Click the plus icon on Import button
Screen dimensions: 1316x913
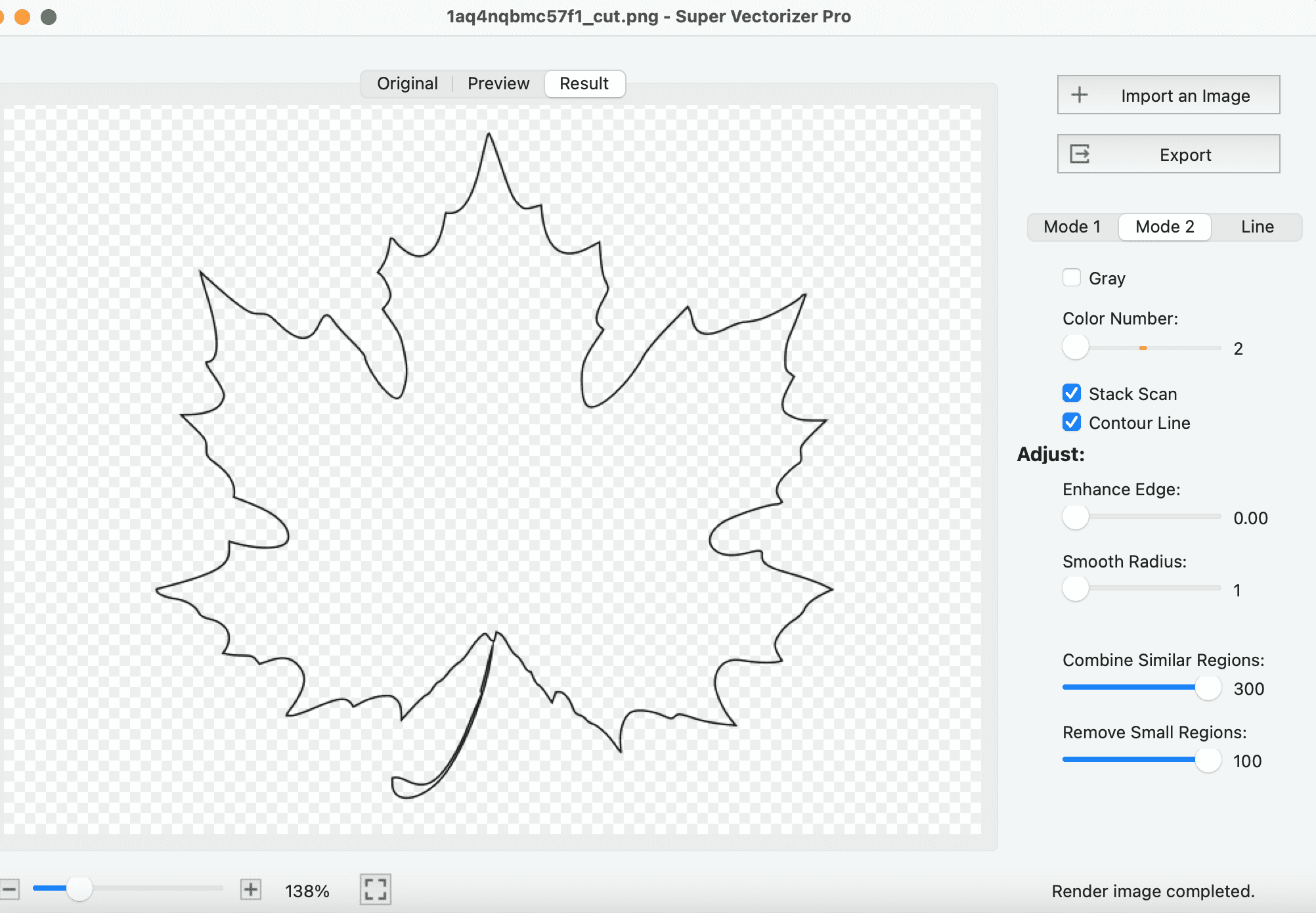pyautogui.click(x=1080, y=95)
